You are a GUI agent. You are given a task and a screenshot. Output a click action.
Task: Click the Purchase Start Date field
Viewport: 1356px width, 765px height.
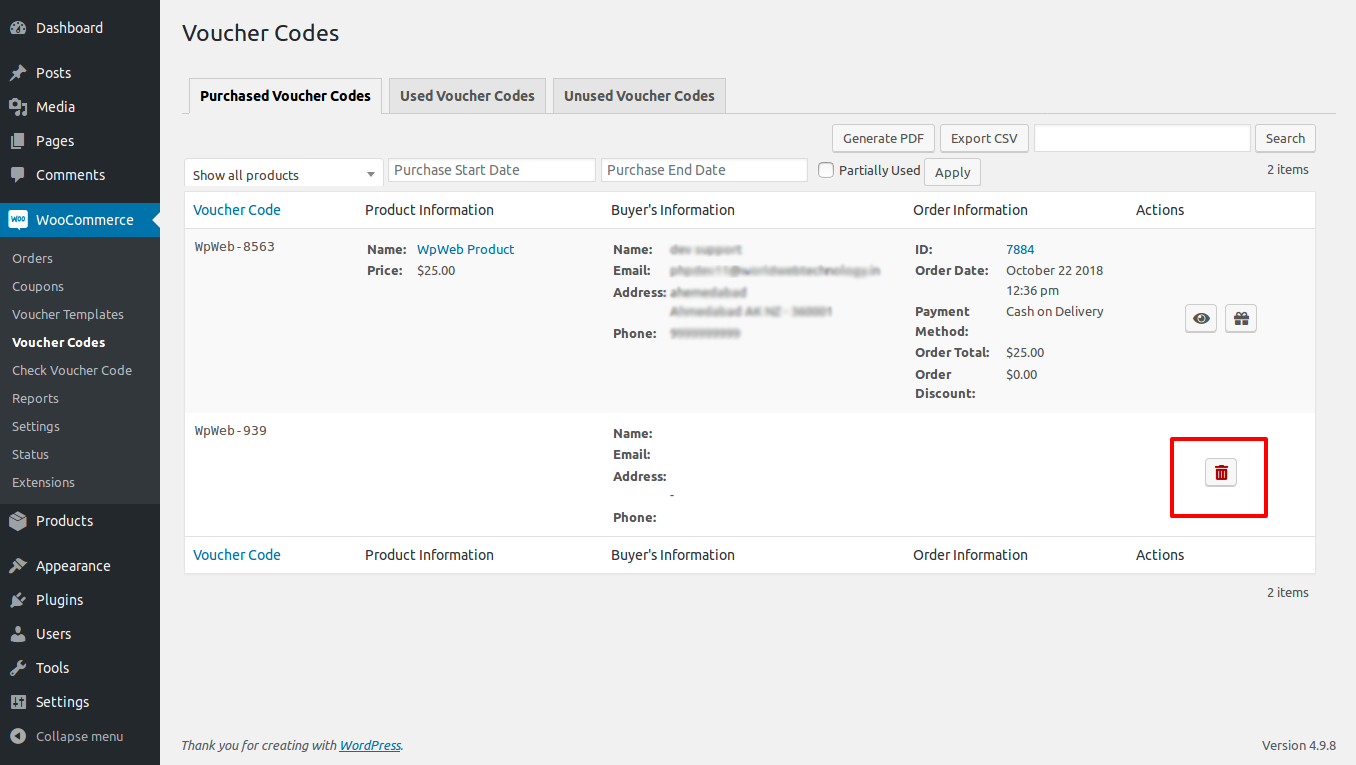pos(491,170)
